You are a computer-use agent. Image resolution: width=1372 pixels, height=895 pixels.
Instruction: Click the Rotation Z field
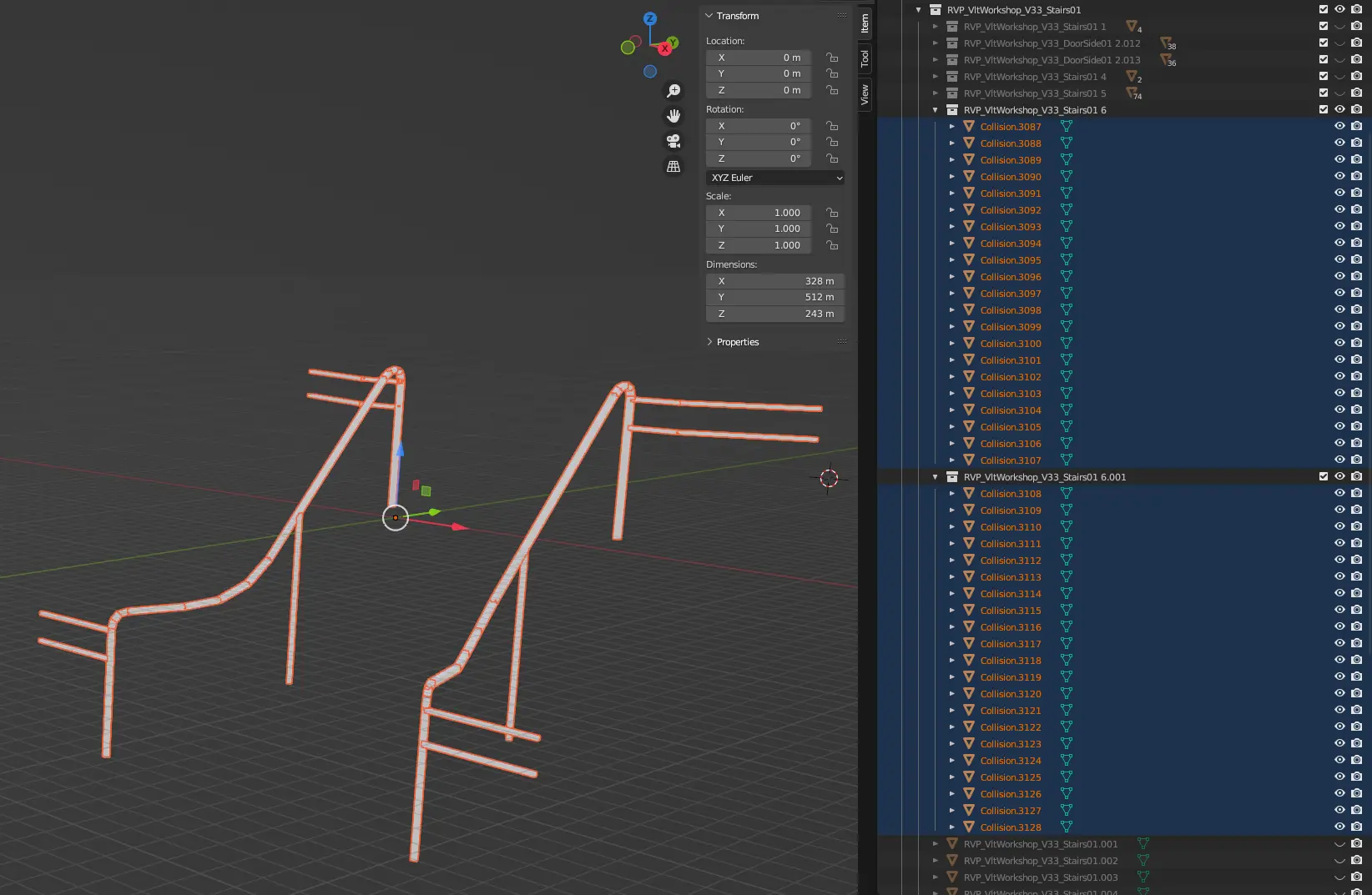click(759, 158)
